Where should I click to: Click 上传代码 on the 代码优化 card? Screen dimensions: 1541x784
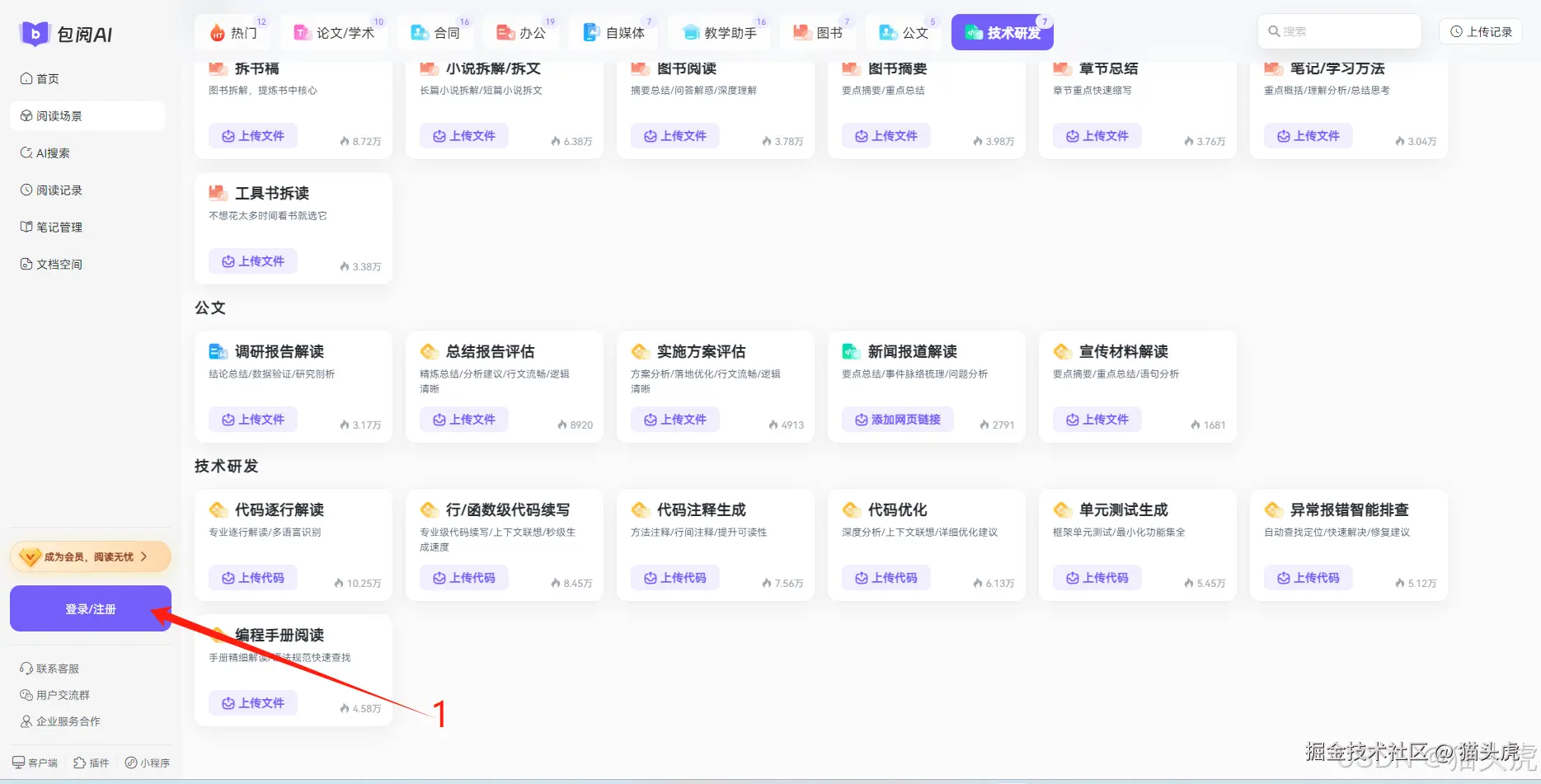point(886,578)
